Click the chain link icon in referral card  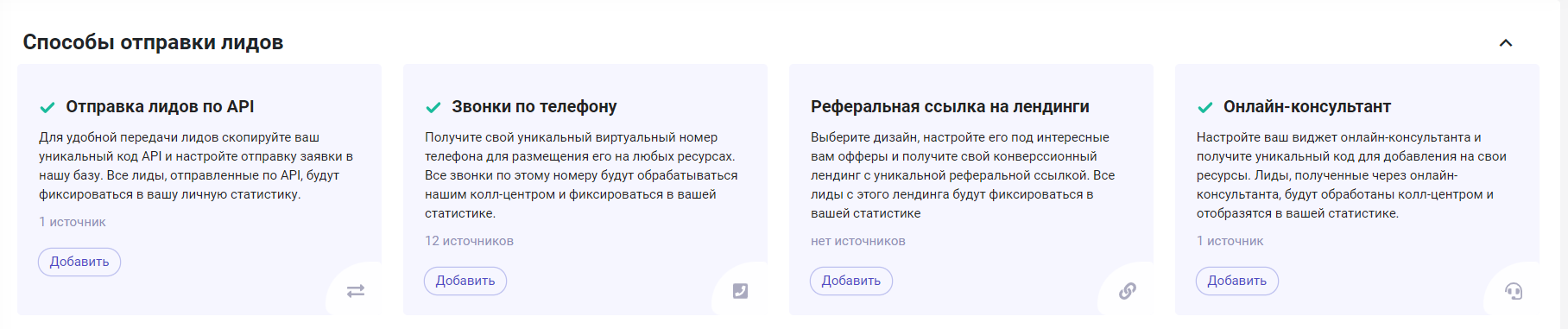coord(1127,291)
